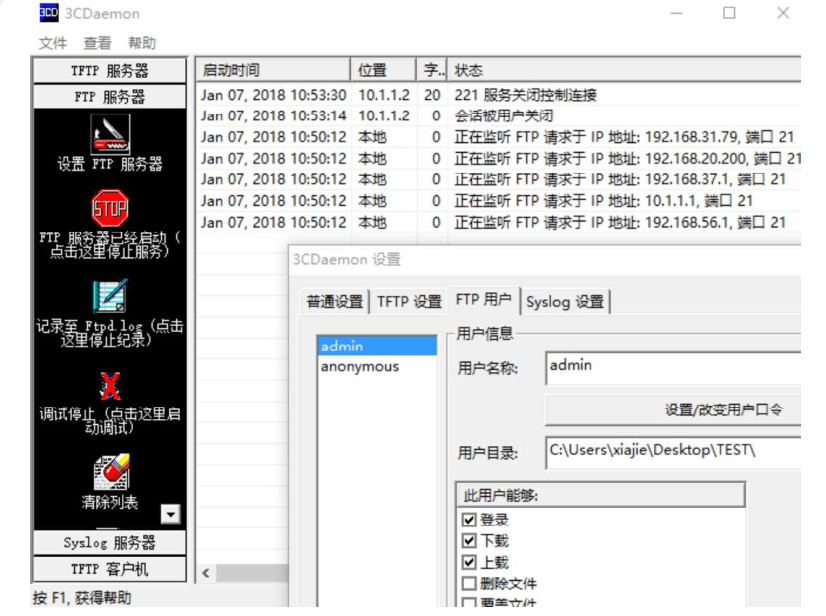Click the 位置 column header
The height and width of the screenshot is (616, 826).
tap(384, 70)
